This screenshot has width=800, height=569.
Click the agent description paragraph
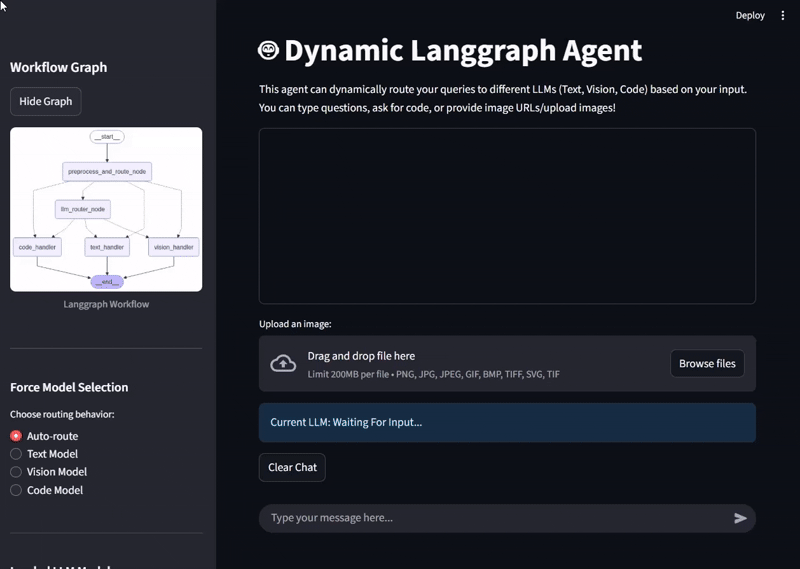tap(503, 98)
